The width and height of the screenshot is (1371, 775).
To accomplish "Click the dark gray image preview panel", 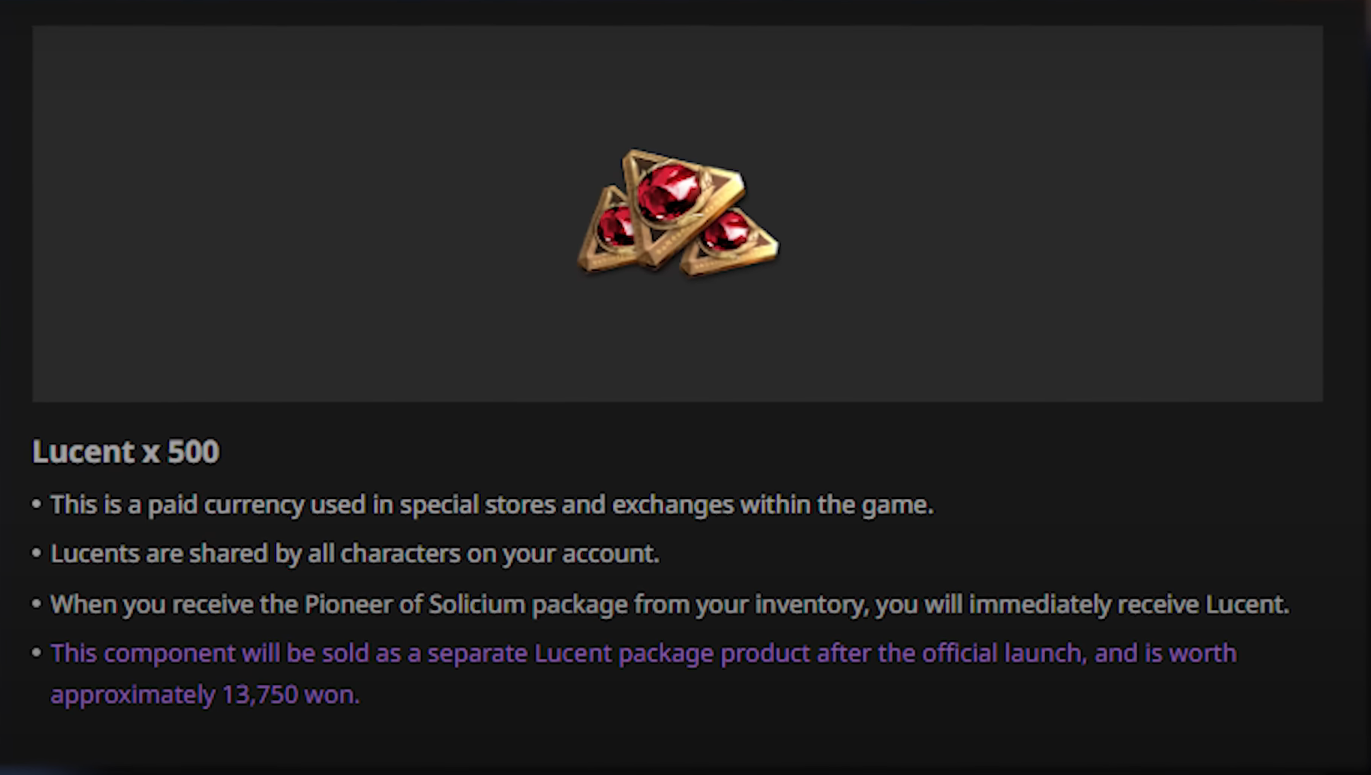I will click(677, 214).
